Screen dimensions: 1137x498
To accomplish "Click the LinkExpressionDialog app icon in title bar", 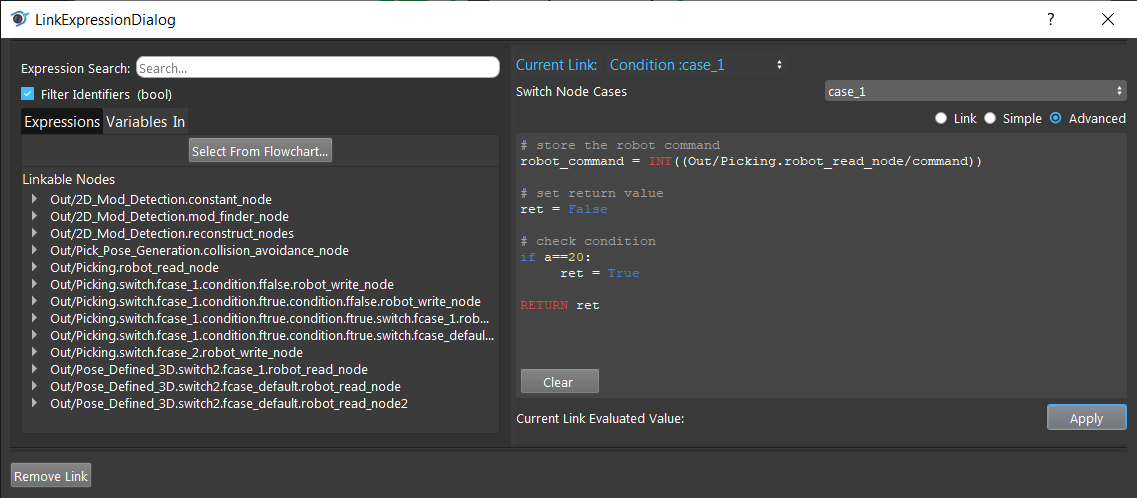I will 20,19.
